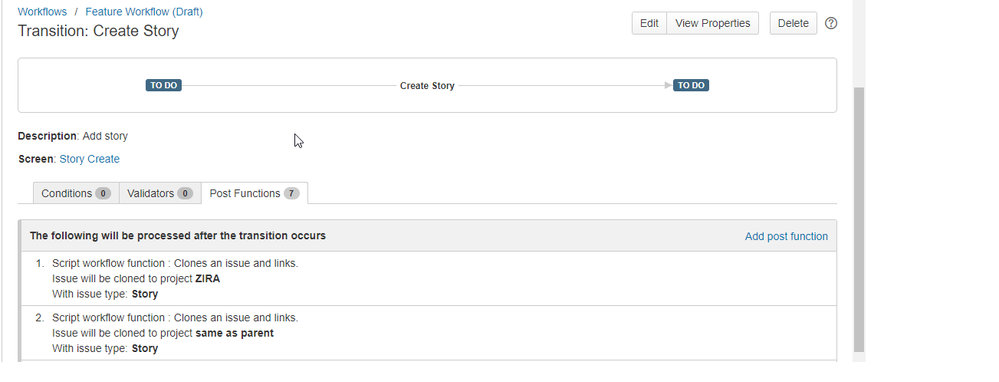Switch to the Validators tab

pos(159,193)
